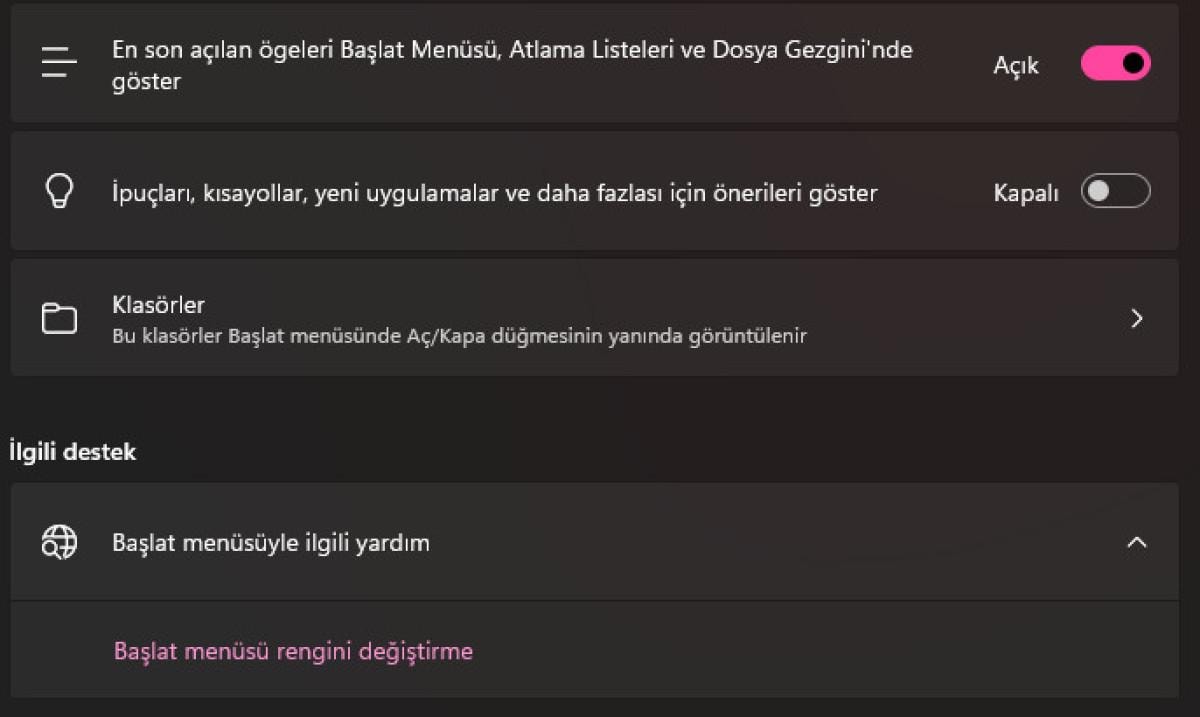Click the Klasörler description about Aç/Kapa düğmesi
The width and height of the screenshot is (1200, 717).
tap(459, 336)
